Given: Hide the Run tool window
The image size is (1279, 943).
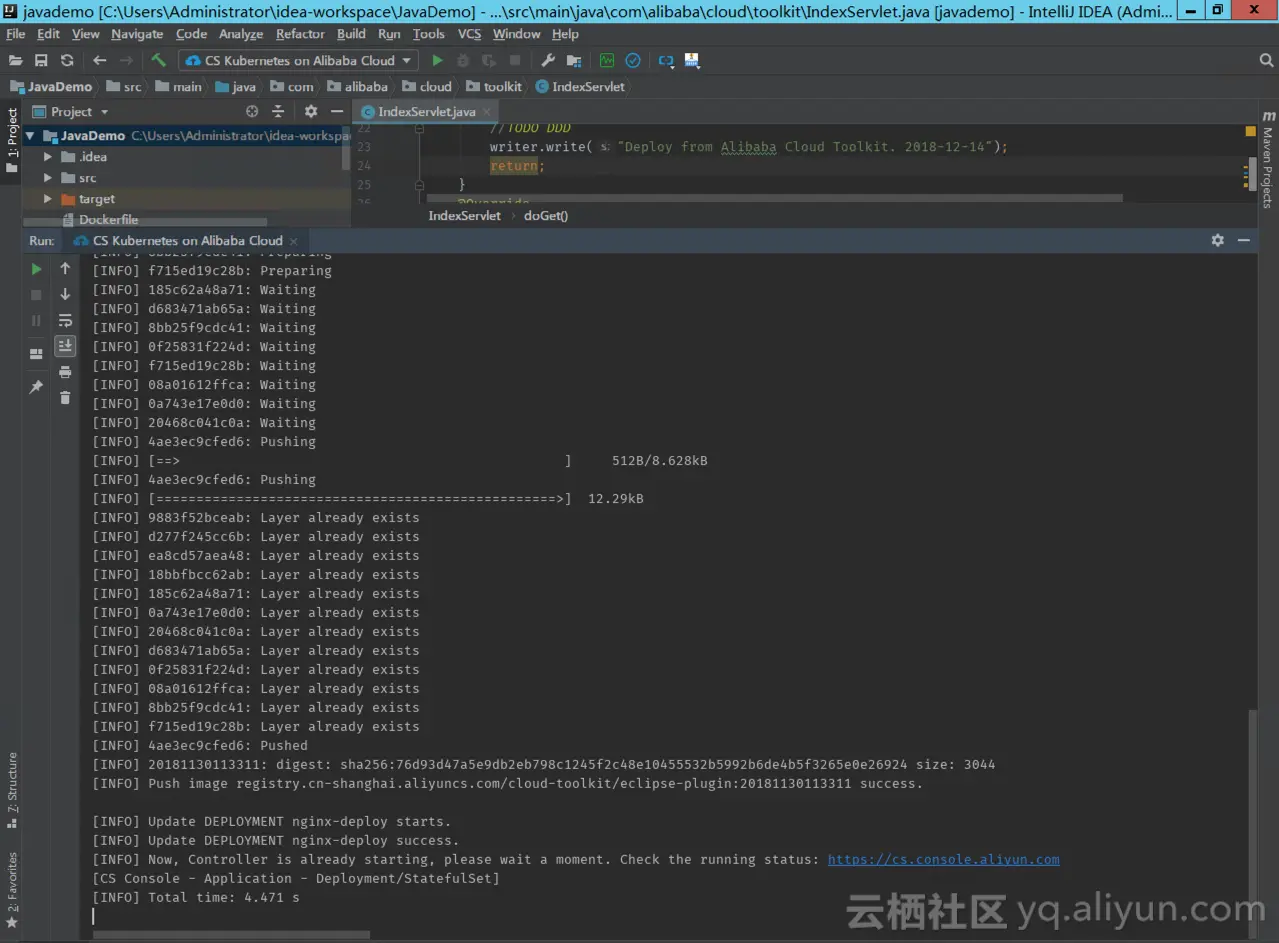Looking at the screenshot, I should pyautogui.click(x=1244, y=241).
